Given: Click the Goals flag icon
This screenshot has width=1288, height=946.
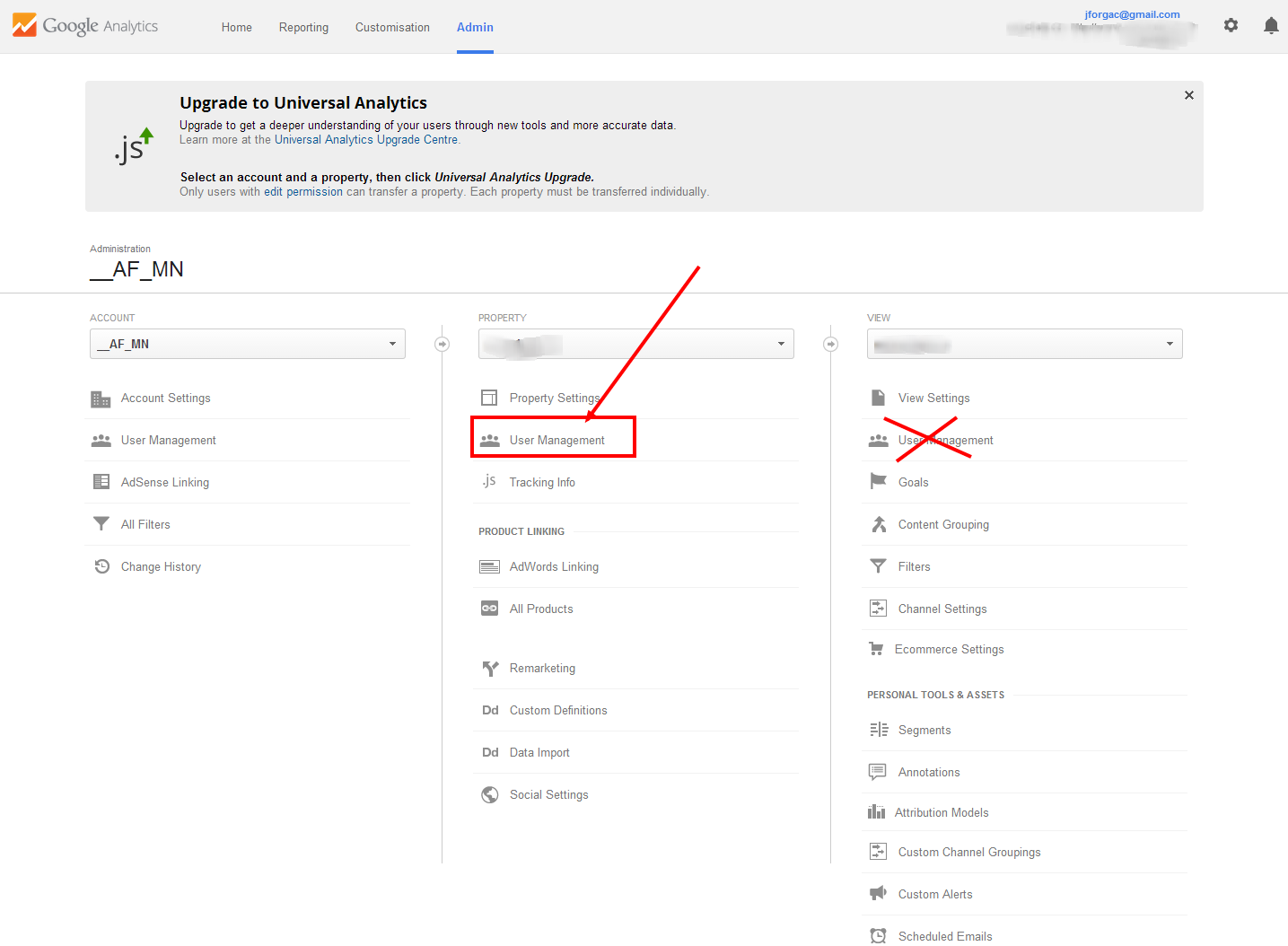Looking at the screenshot, I should coord(878,482).
